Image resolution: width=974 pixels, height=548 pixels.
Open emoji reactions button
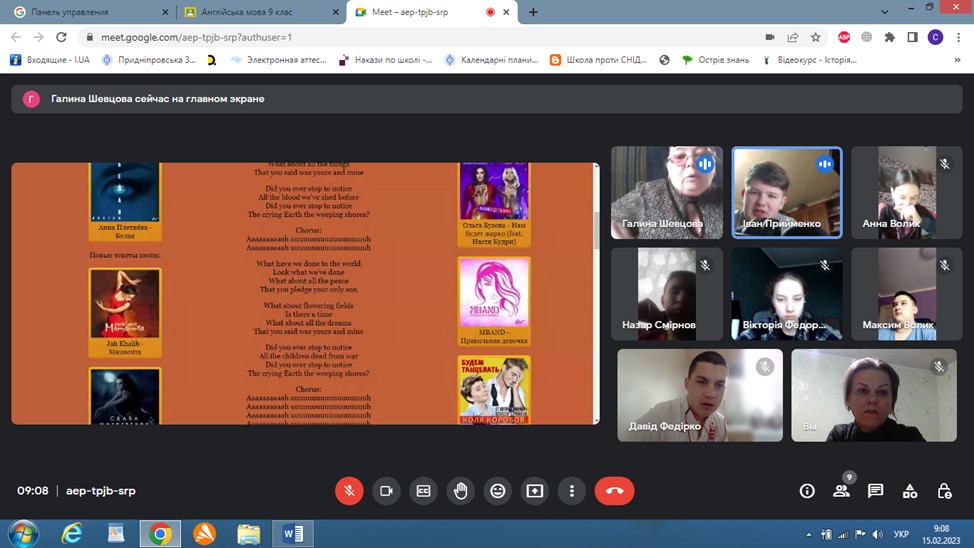(x=498, y=491)
